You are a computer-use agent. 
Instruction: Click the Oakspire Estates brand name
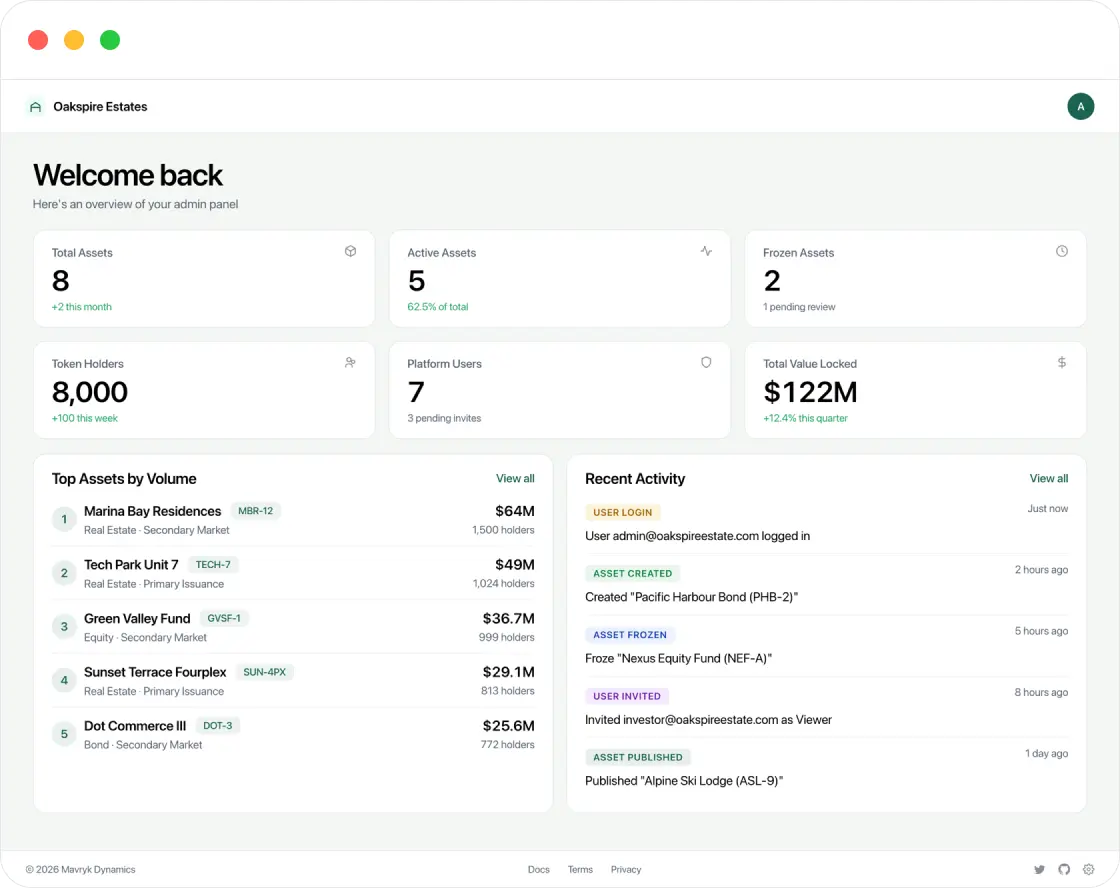point(100,106)
